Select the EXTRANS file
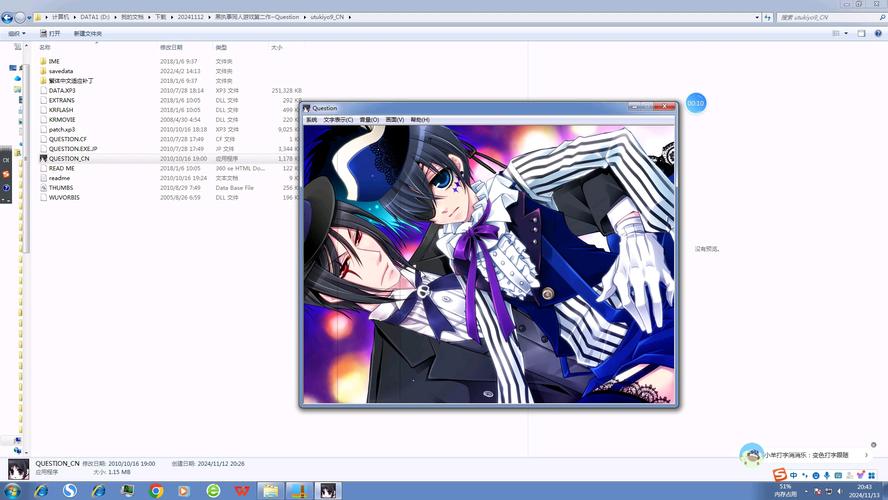This screenshot has width=888, height=500. [61, 100]
